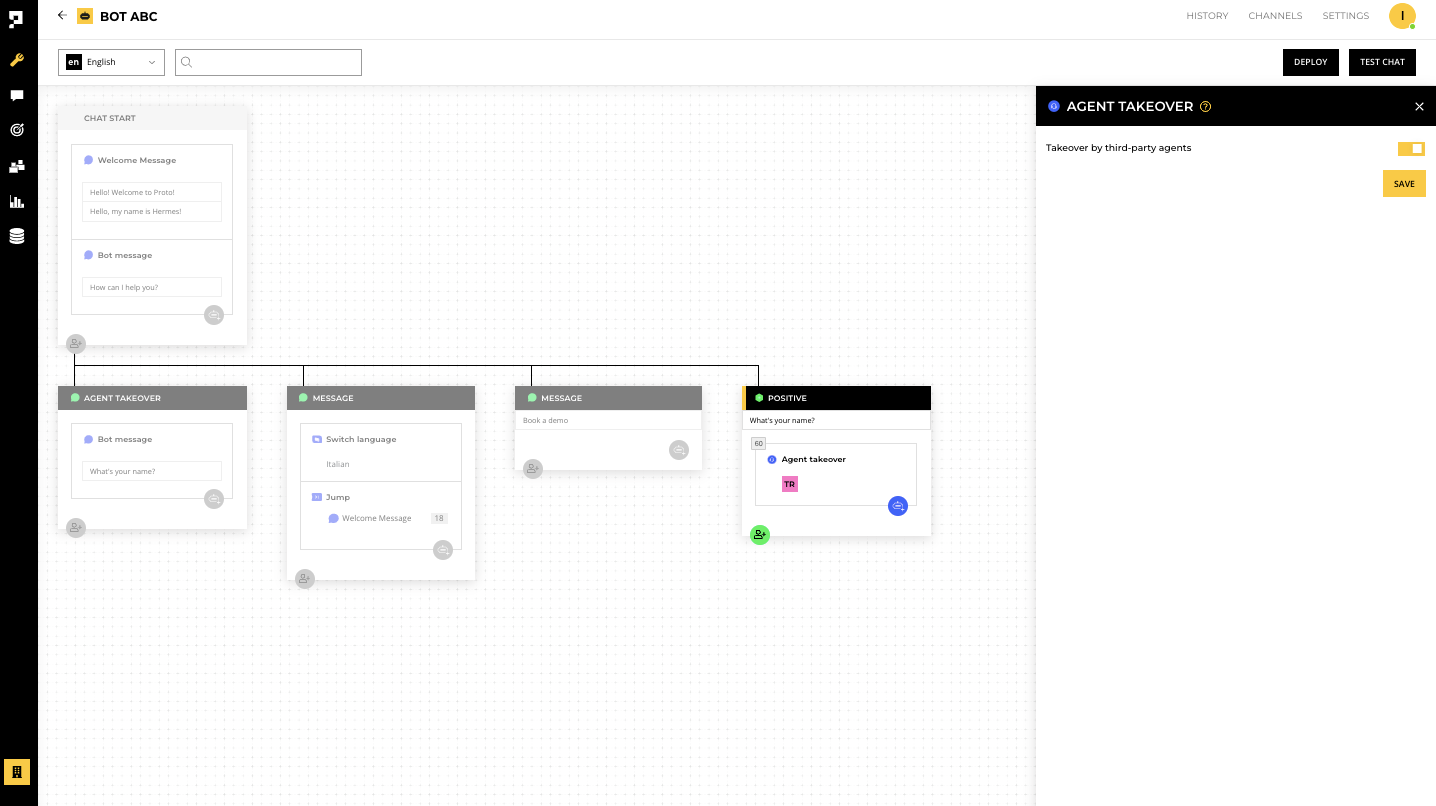
Task: Select the pink TR agent tag
Action: (x=790, y=484)
